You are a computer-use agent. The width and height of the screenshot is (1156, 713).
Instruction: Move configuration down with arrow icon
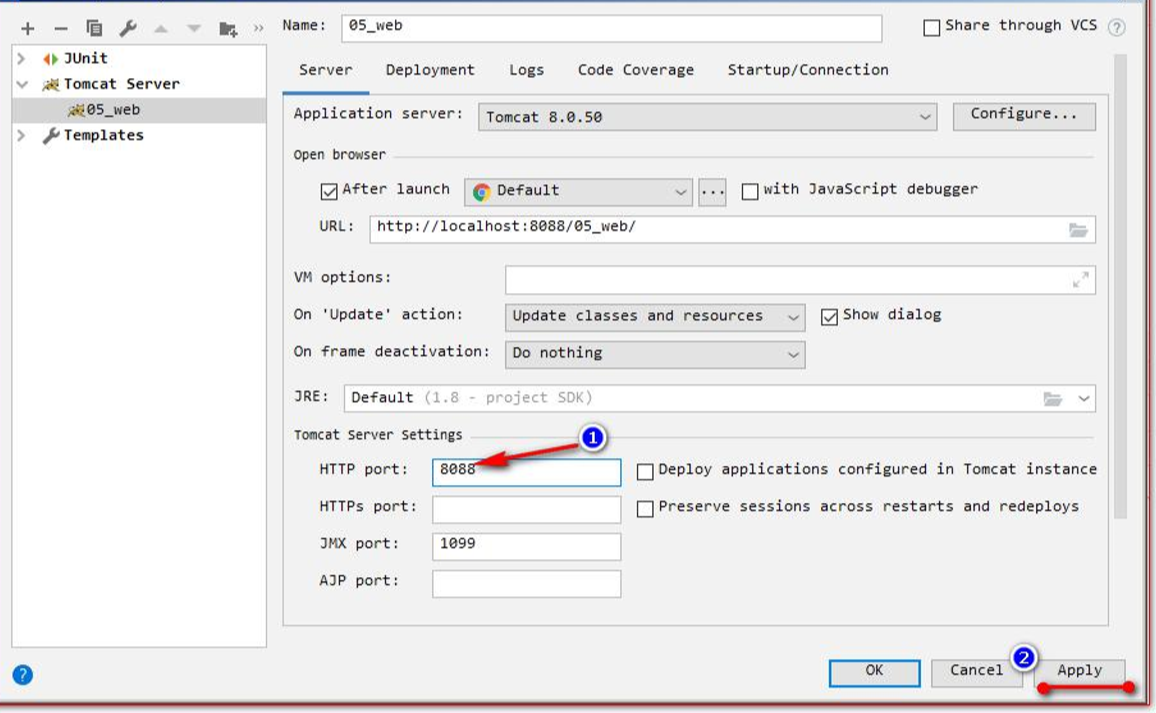(x=194, y=29)
